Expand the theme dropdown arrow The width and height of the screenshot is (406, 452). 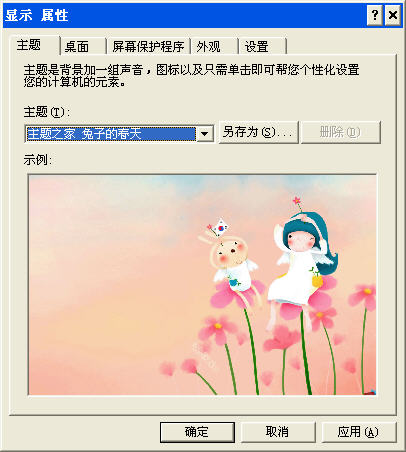[205, 134]
